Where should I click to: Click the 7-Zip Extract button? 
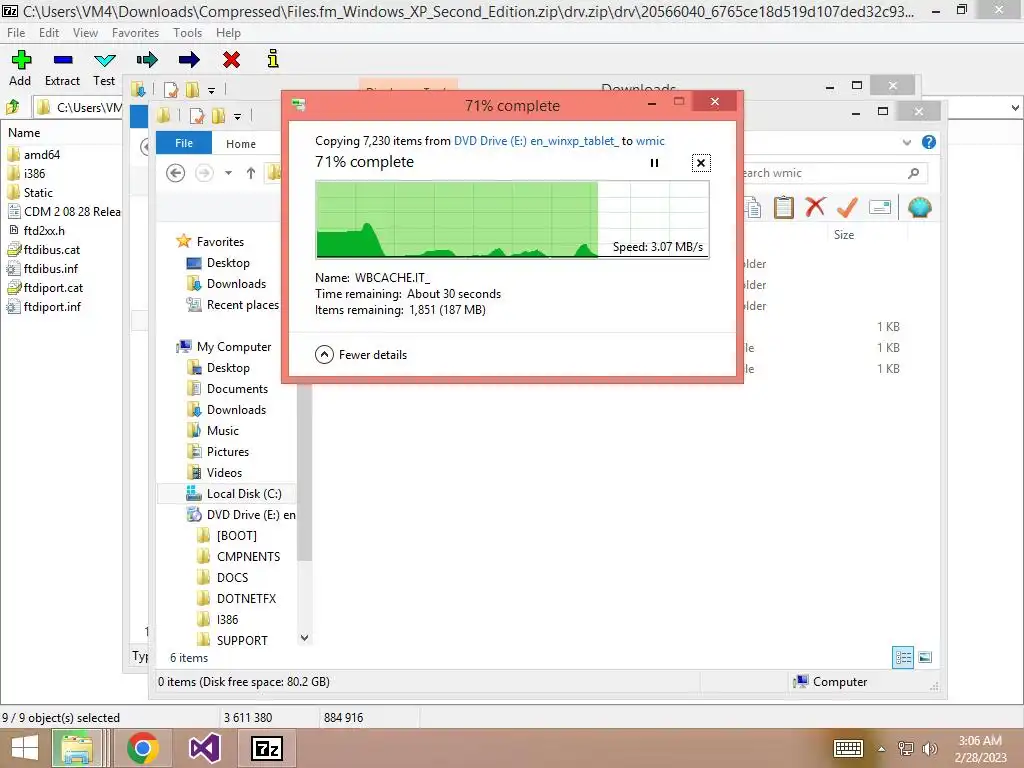(62, 68)
